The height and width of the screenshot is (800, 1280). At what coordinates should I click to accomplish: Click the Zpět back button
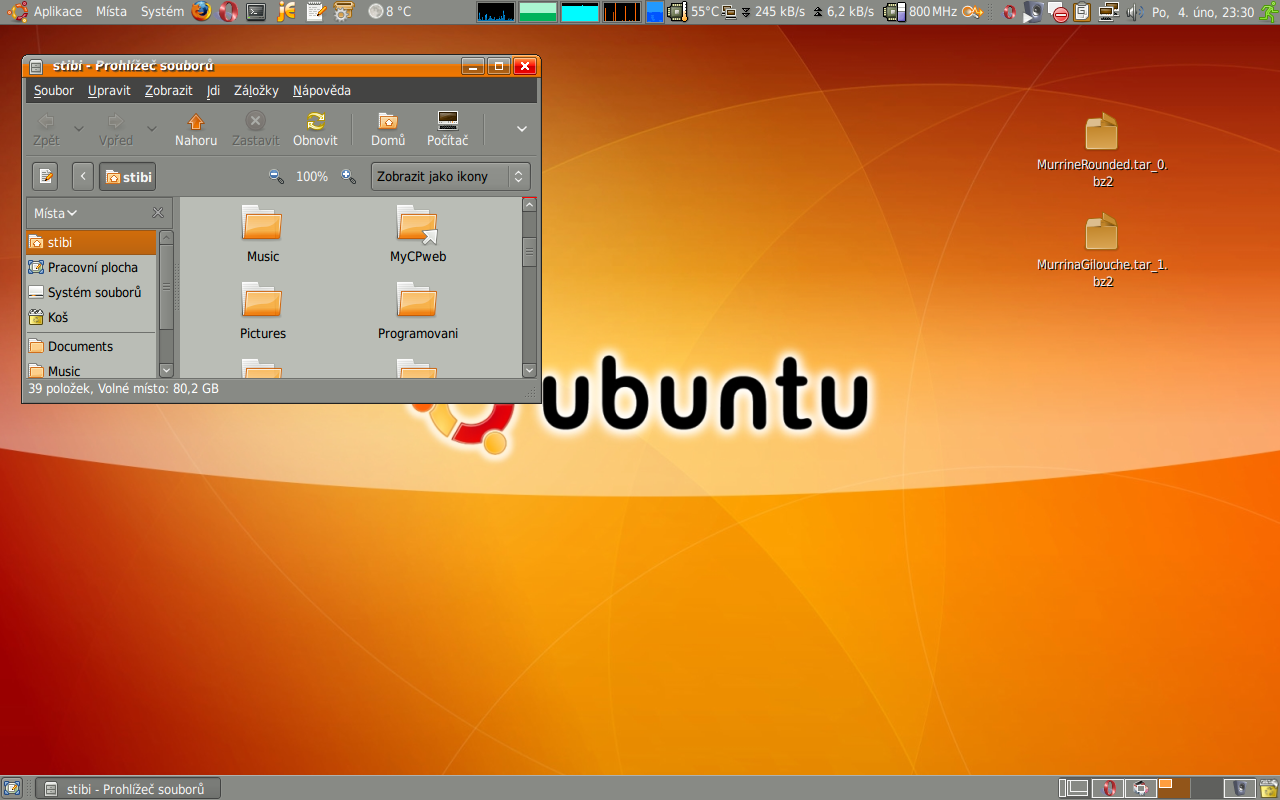46,129
